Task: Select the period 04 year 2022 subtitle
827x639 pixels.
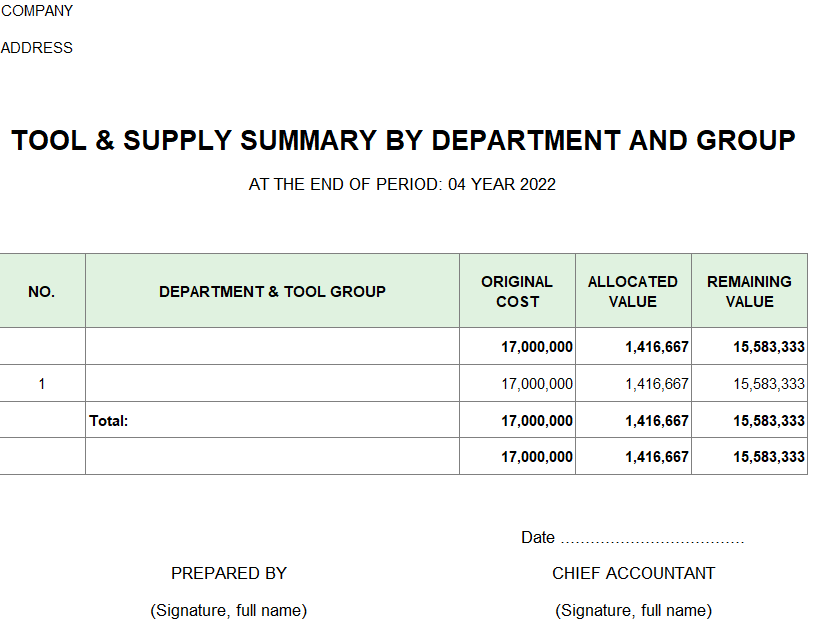Action: (x=402, y=184)
